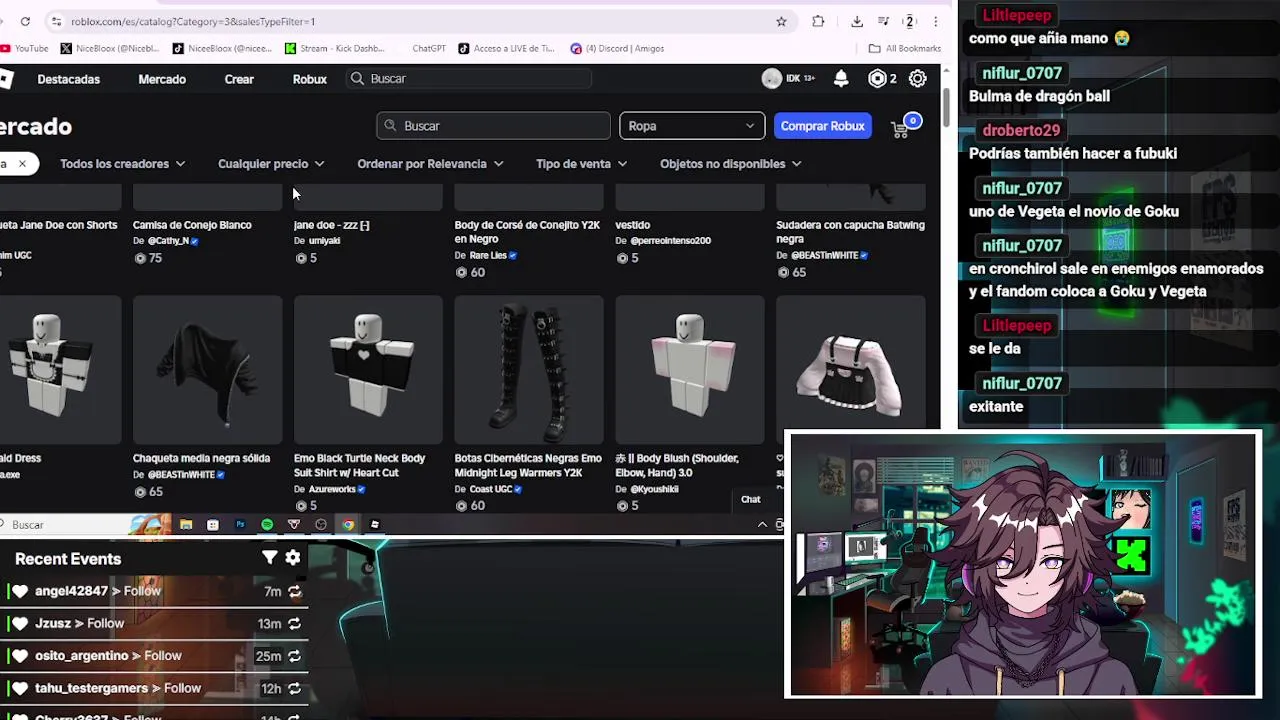
Task: Open the Chat panel button
Action: coord(750,499)
